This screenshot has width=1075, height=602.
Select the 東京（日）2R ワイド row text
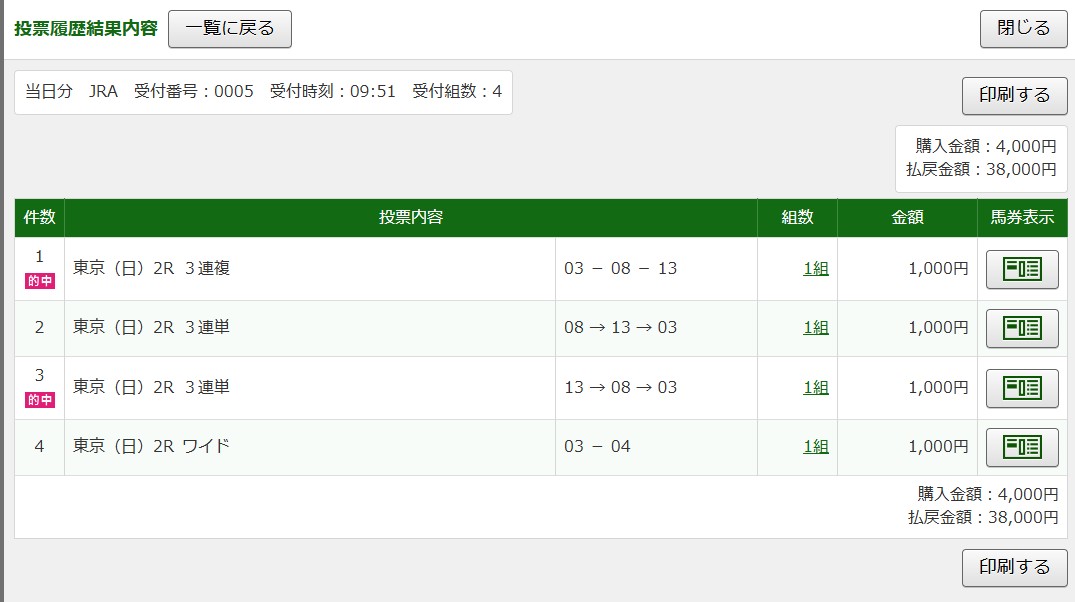151,447
